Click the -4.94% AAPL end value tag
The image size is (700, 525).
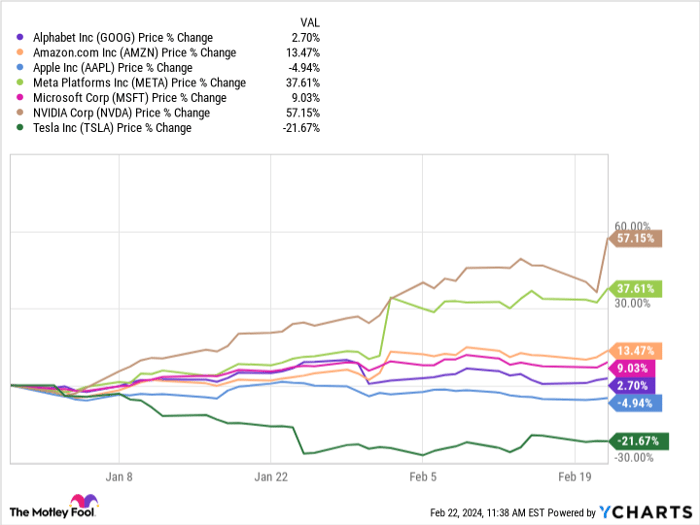point(636,403)
